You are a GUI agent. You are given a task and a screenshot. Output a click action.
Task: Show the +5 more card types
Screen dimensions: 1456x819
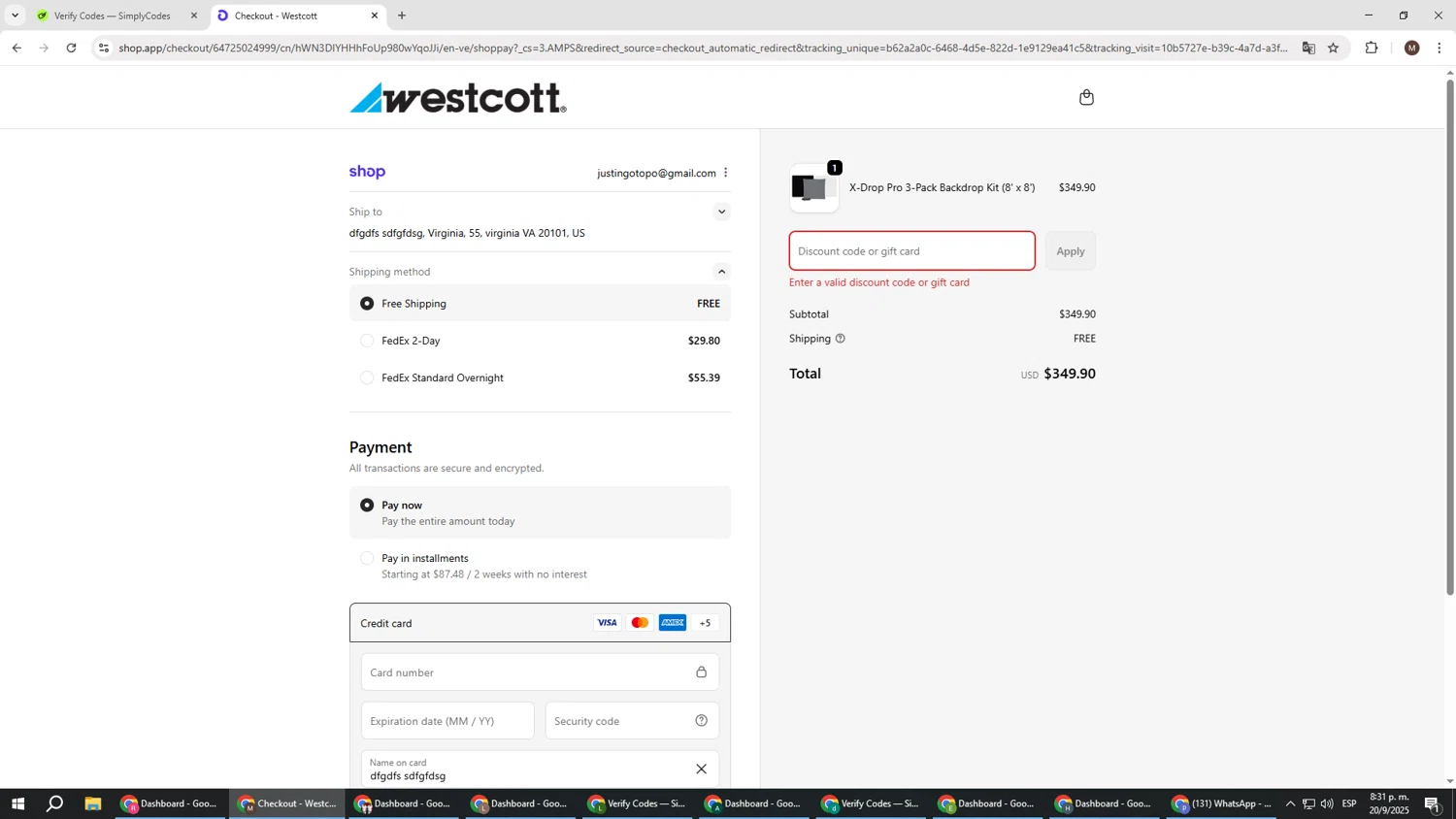click(x=705, y=623)
